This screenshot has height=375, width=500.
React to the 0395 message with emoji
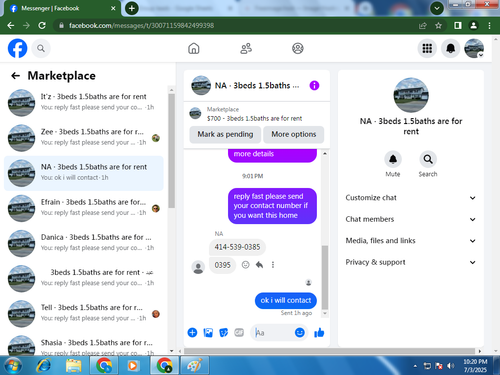point(245,265)
